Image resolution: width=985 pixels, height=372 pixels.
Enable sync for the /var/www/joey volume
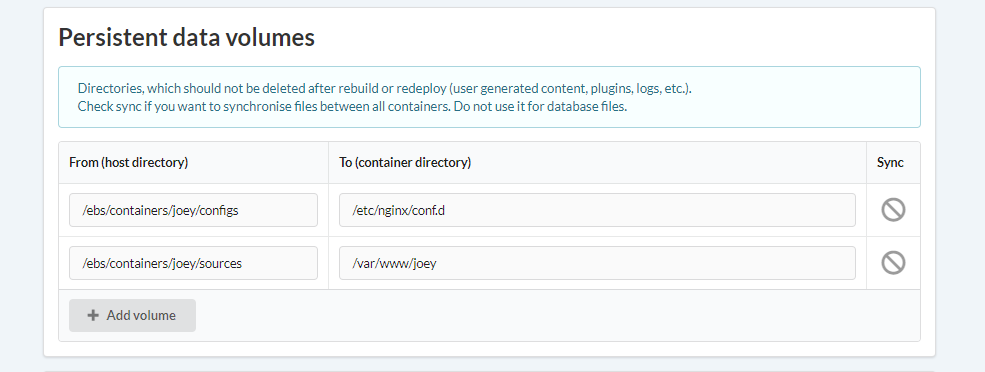[x=893, y=263]
